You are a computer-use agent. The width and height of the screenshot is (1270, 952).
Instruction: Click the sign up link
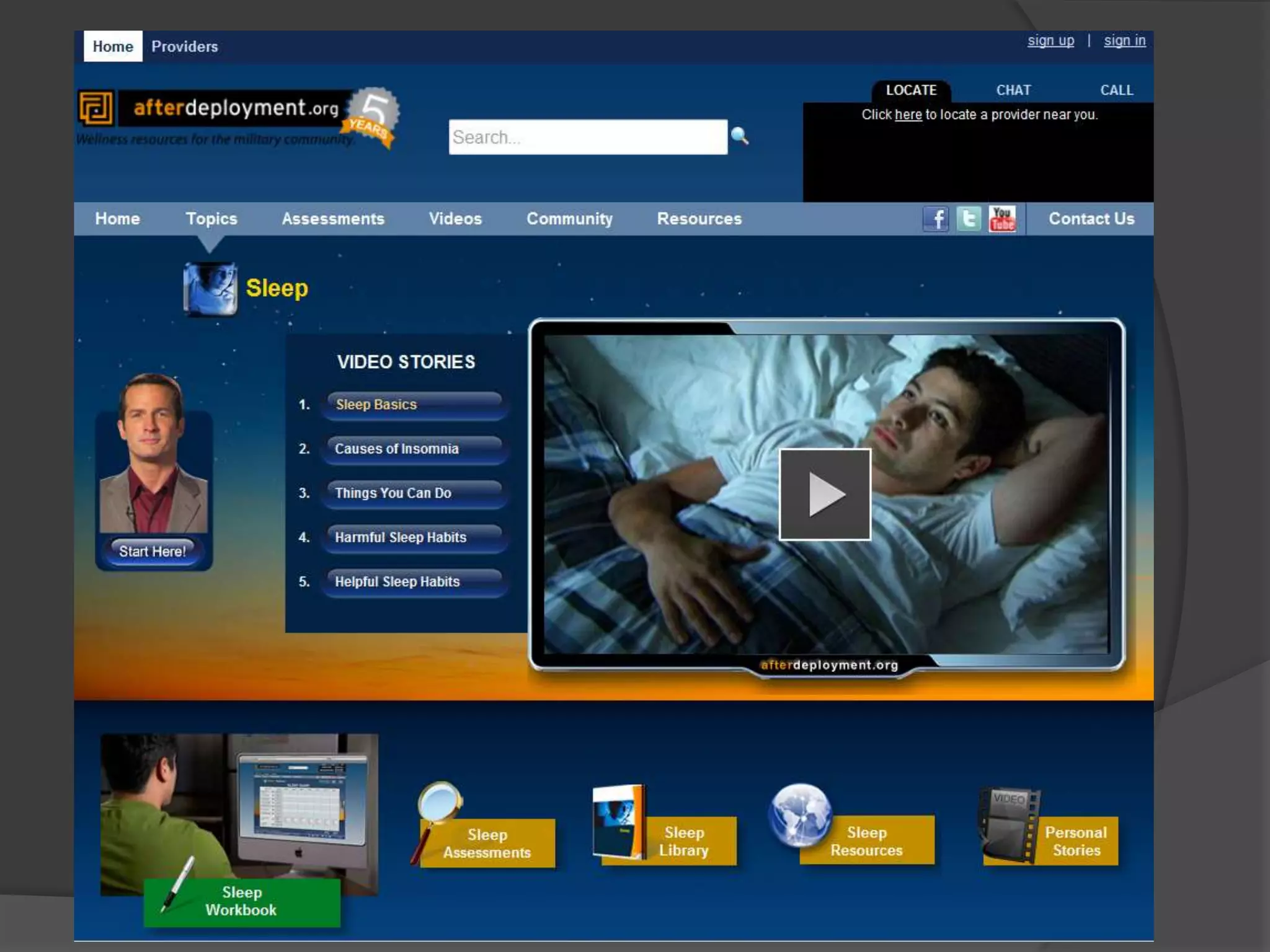point(1050,41)
